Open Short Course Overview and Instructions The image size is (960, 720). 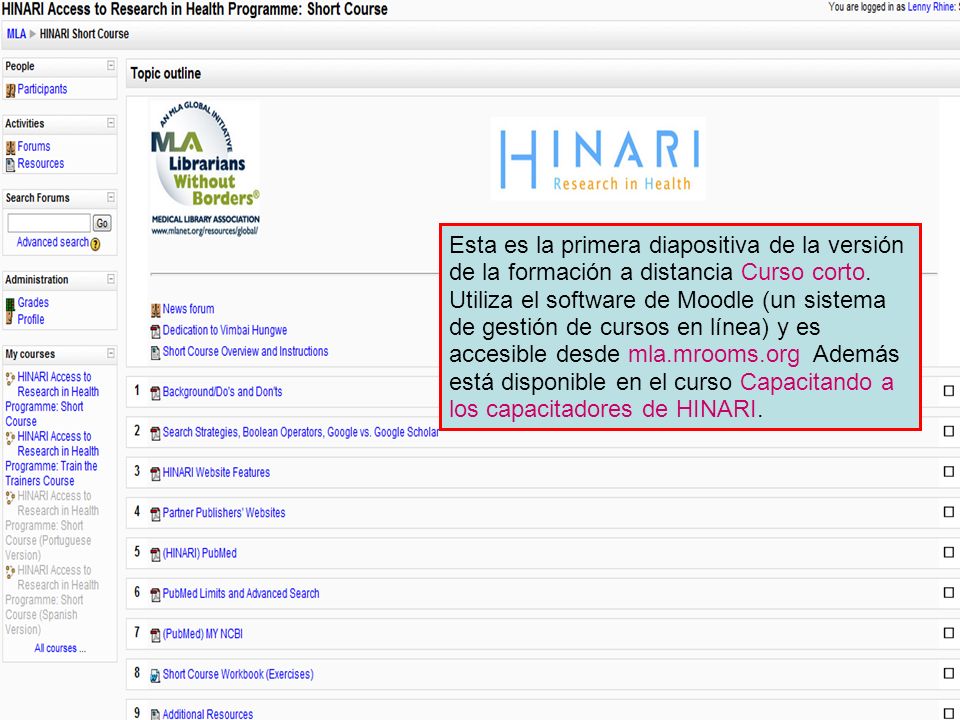(246, 351)
